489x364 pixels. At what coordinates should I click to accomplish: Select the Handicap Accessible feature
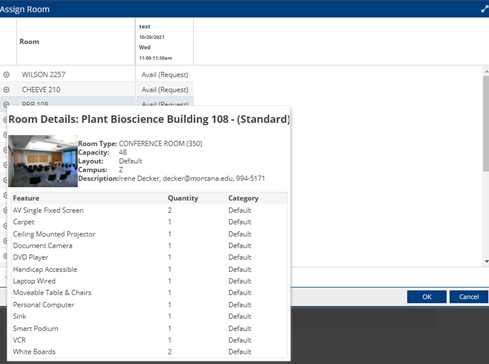[x=149, y=269]
